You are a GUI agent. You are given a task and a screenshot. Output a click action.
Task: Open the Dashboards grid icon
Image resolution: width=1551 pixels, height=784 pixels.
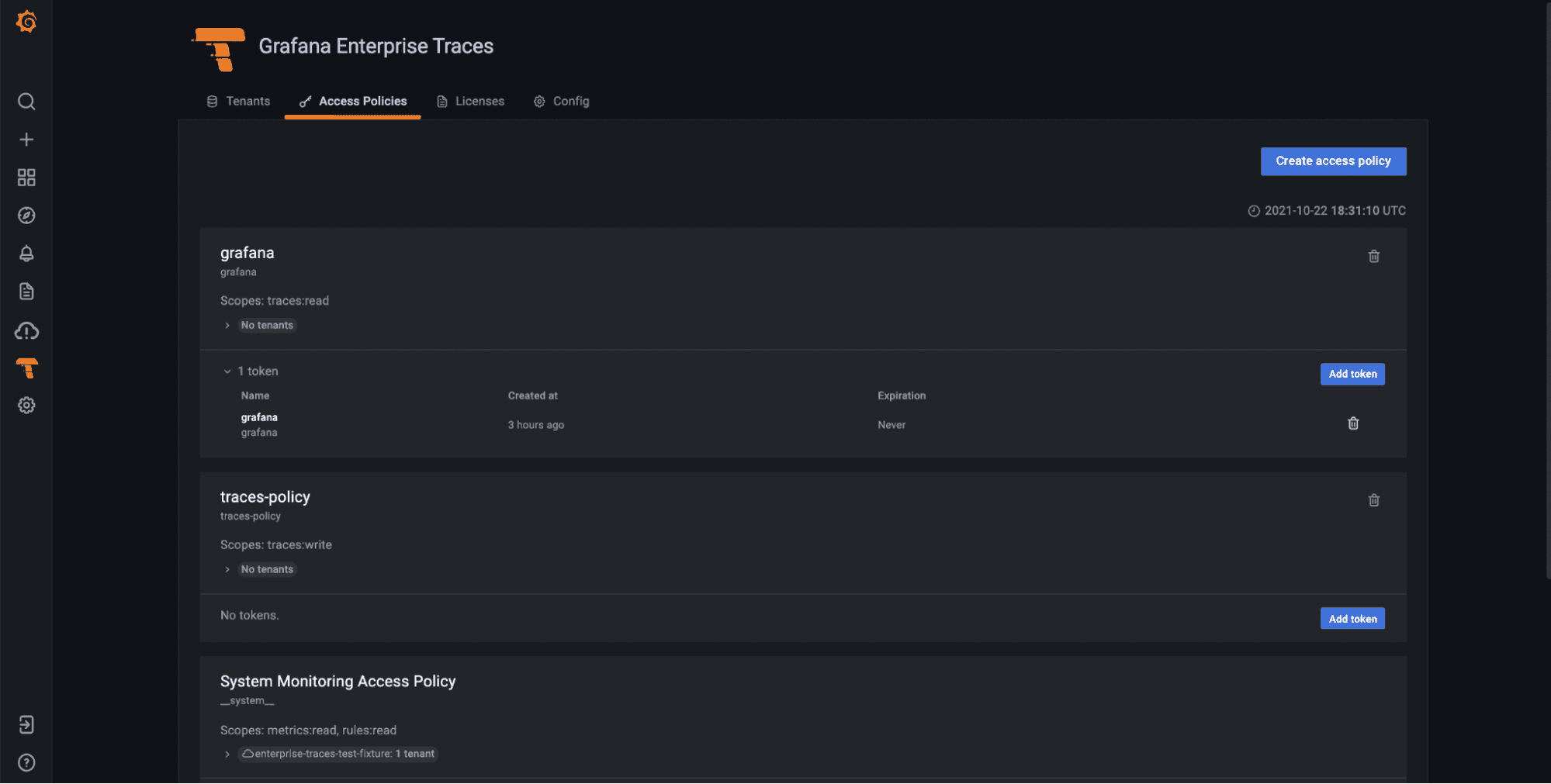26,178
